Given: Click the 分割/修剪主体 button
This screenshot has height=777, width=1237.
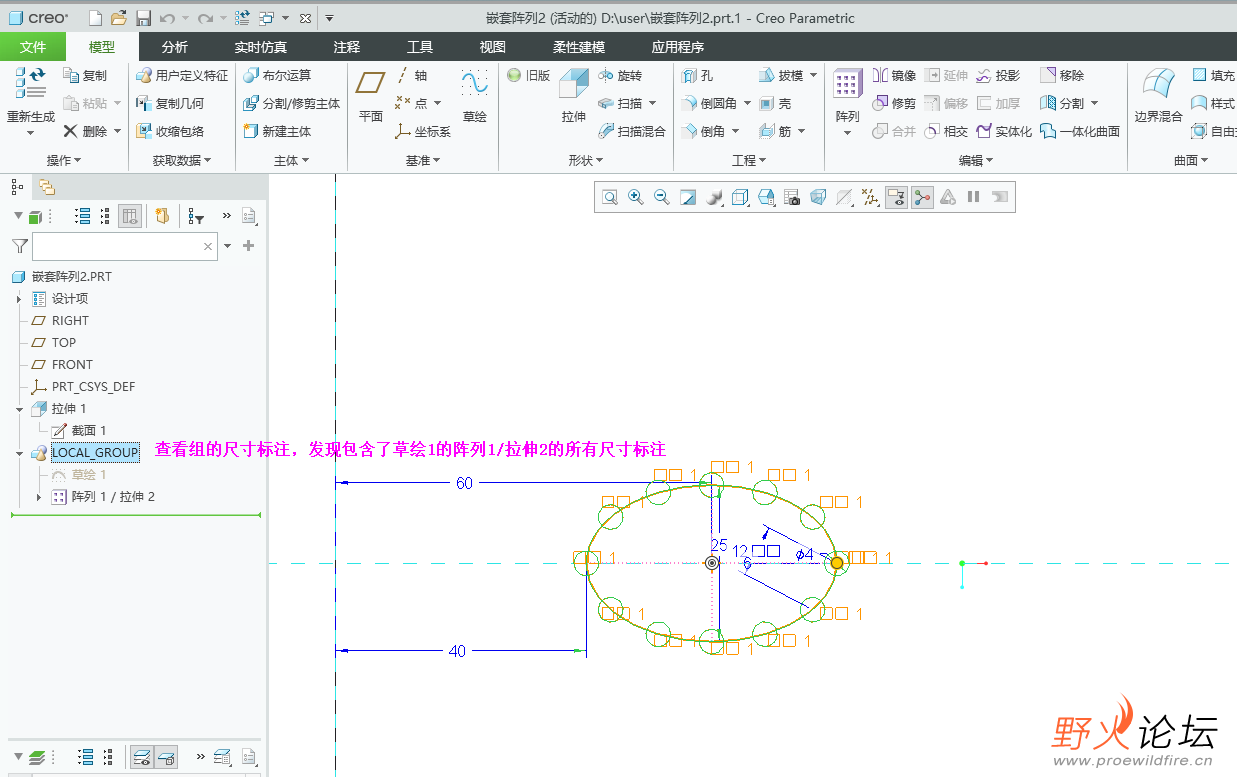Looking at the screenshot, I should tap(292, 103).
